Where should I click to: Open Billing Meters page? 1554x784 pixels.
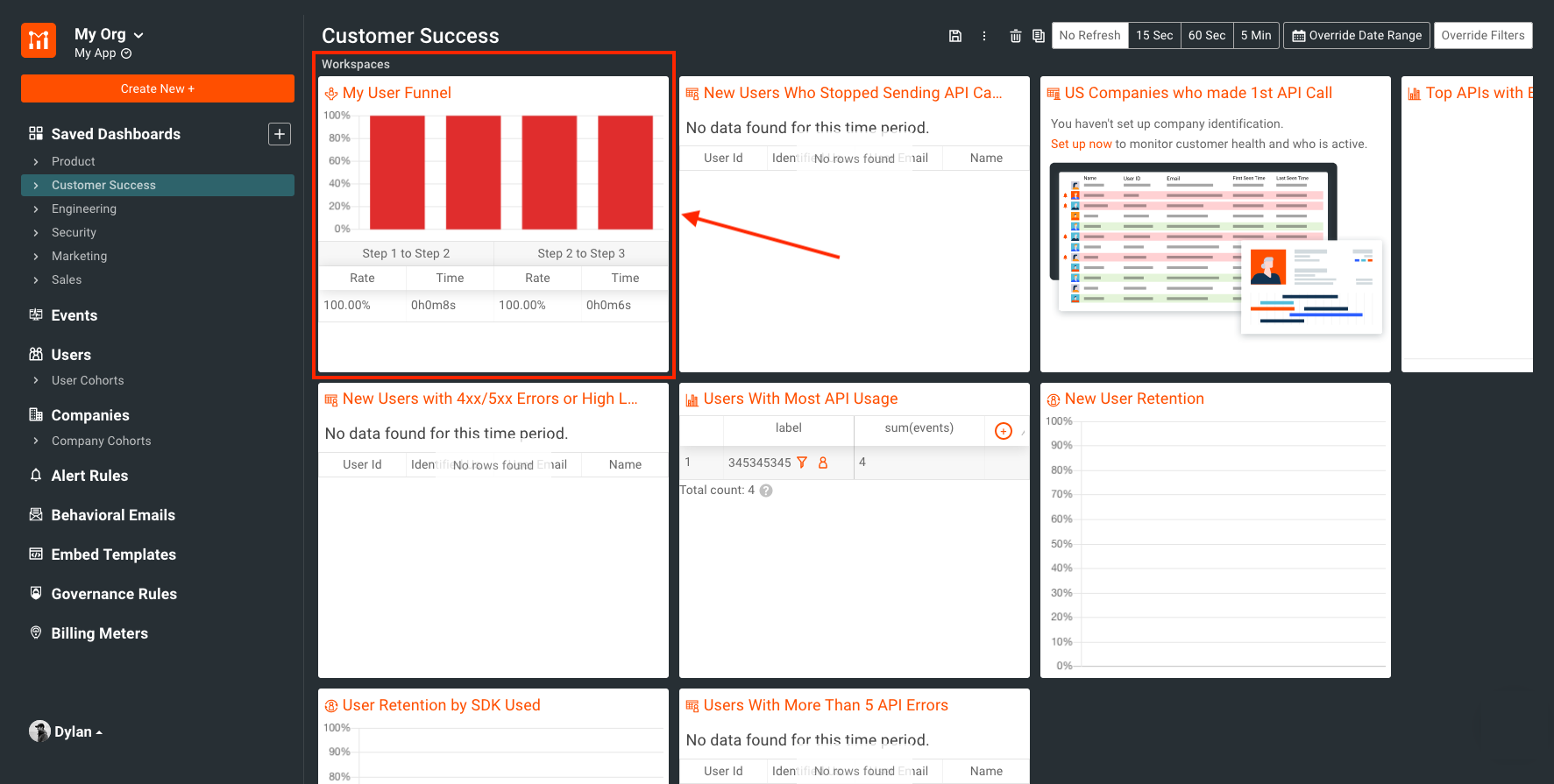pyautogui.click(x=100, y=633)
